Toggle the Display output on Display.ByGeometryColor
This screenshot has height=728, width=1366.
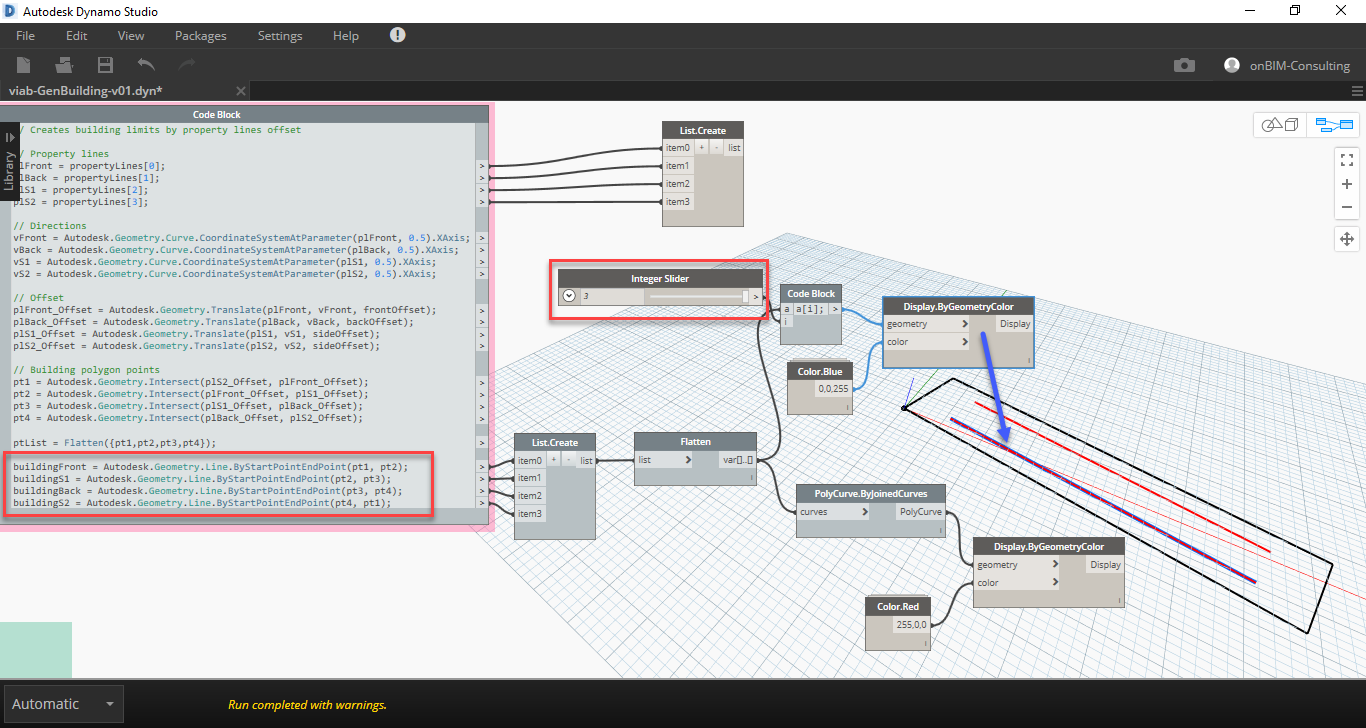1014,323
